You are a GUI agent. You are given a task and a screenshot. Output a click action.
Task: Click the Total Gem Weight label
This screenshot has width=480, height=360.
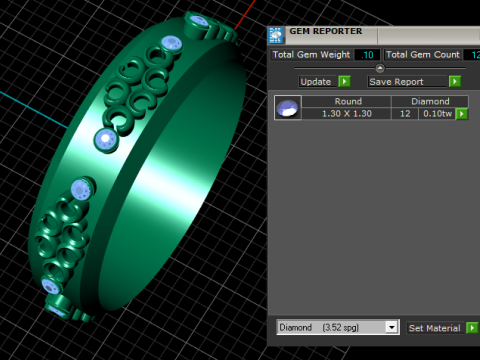[311, 55]
